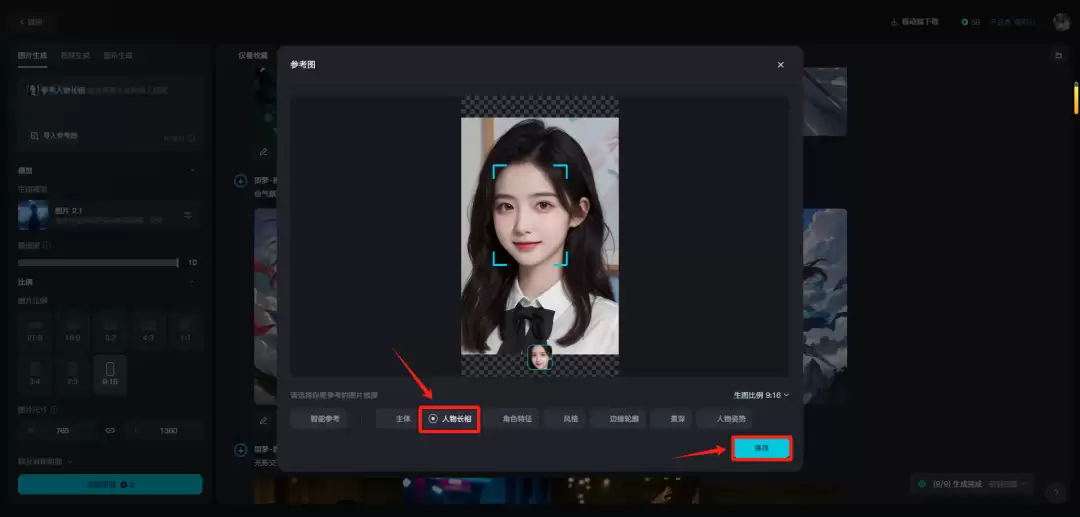The width and height of the screenshot is (1080, 517).
Task: Choose the 风格 reference type
Action: pos(569,419)
